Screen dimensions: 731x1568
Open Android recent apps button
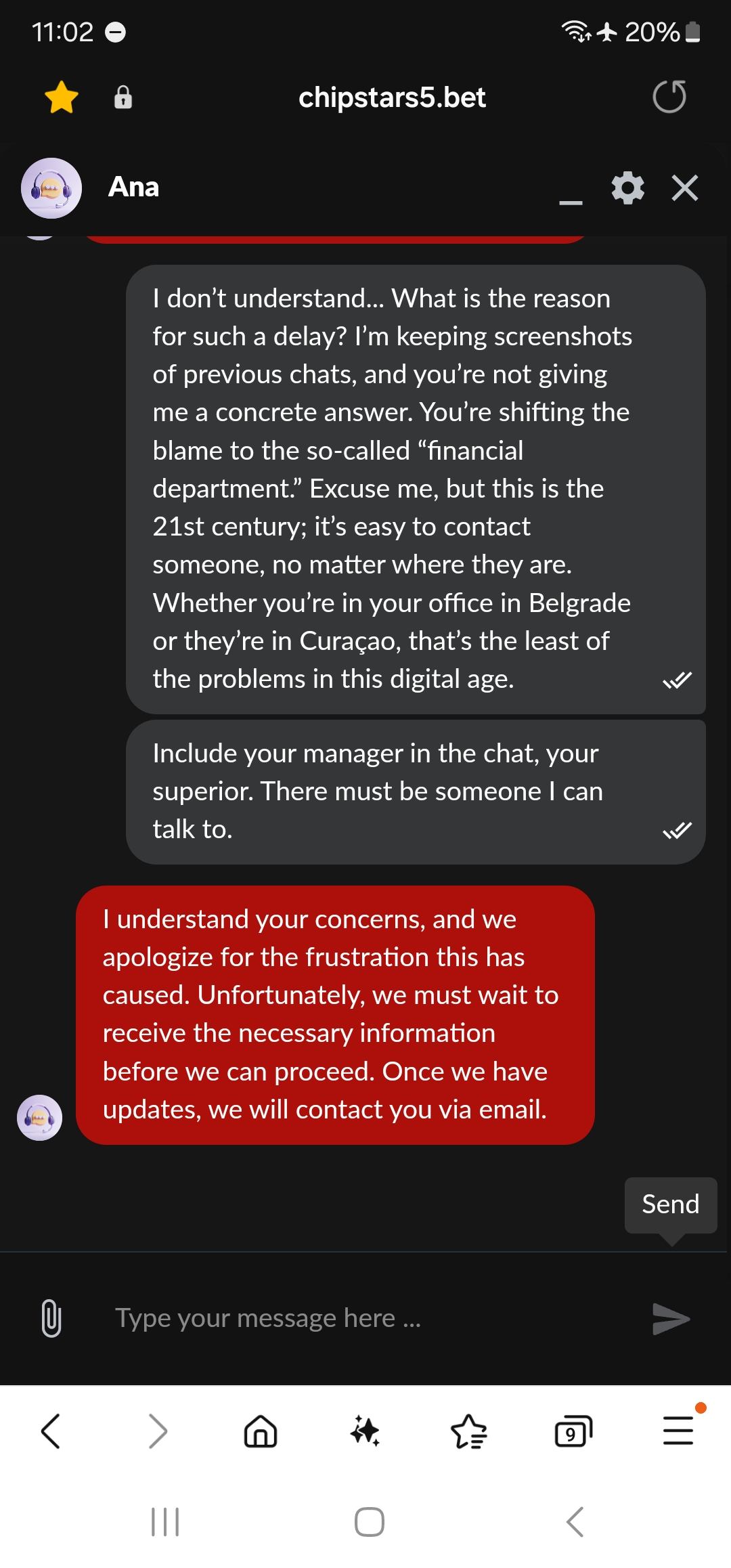coord(164,1522)
